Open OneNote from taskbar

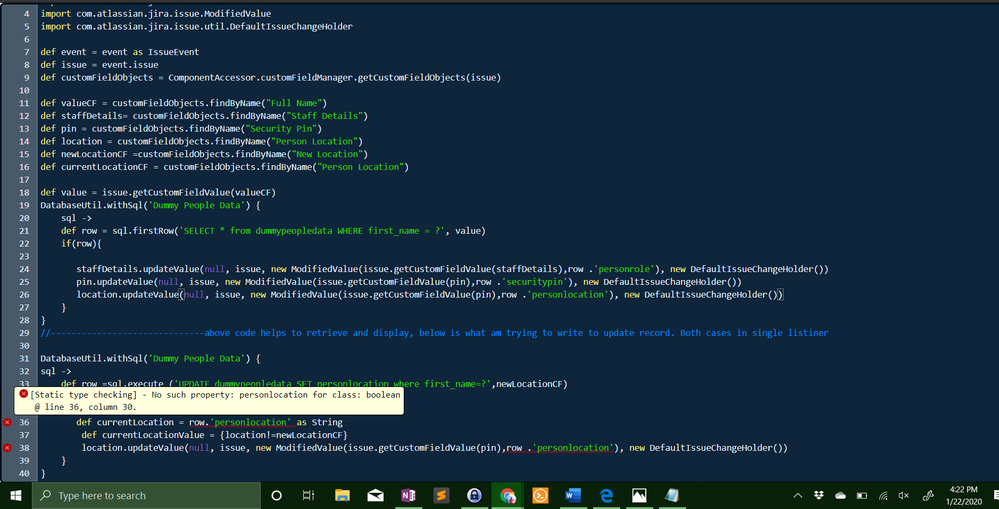(408, 495)
